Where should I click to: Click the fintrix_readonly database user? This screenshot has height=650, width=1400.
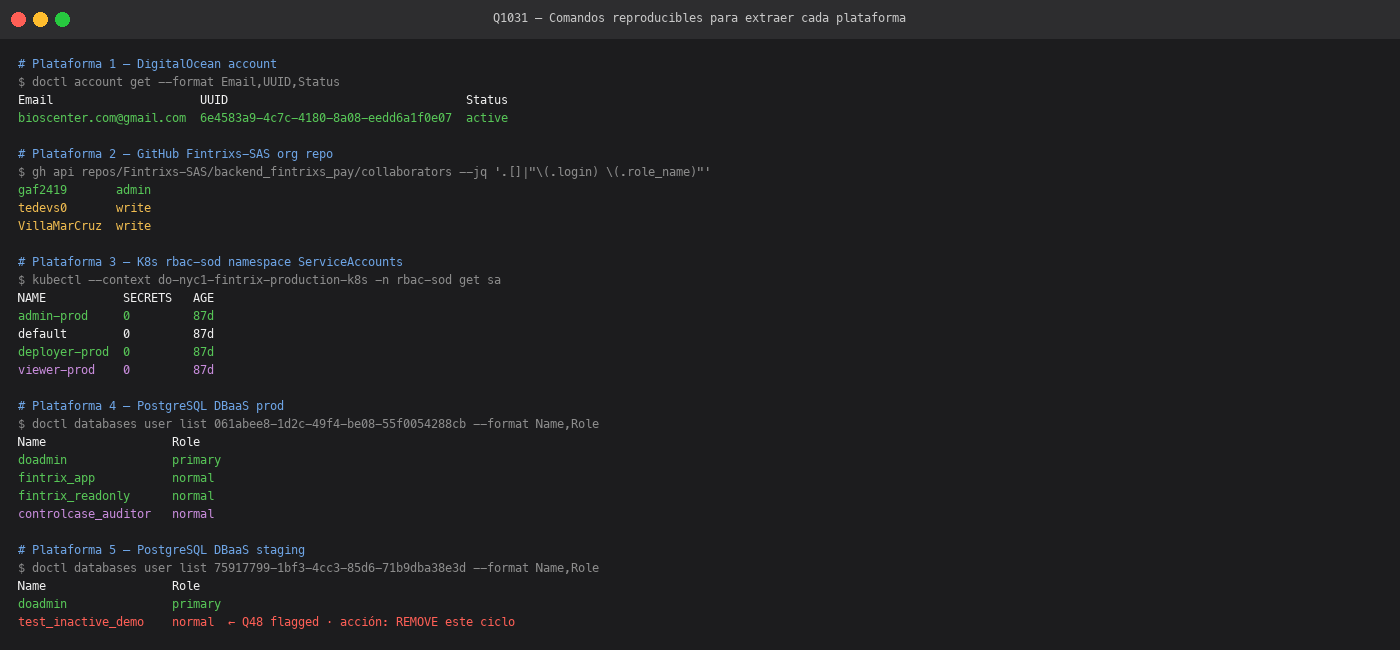pos(74,496)
